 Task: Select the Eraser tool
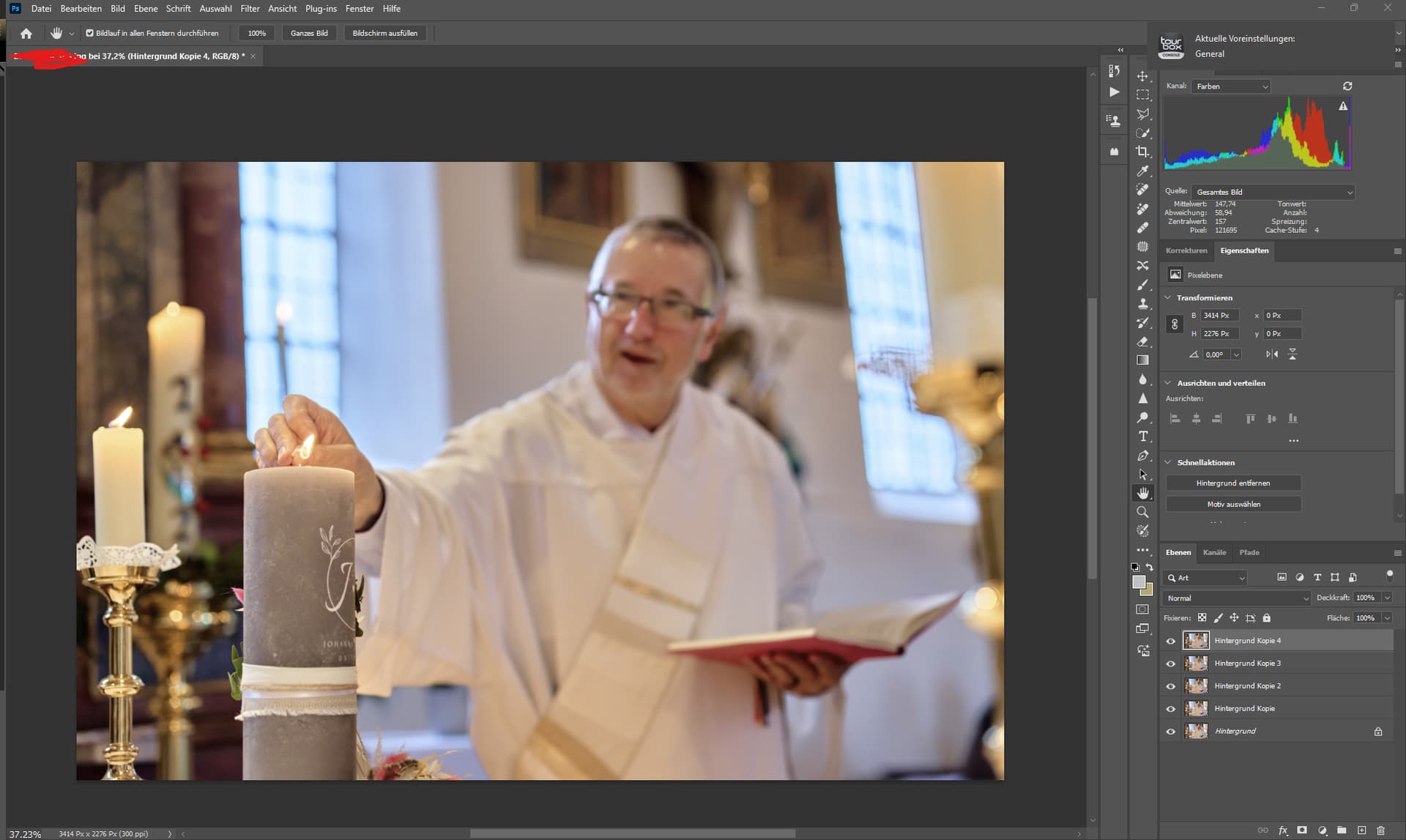coord(1142,341)
